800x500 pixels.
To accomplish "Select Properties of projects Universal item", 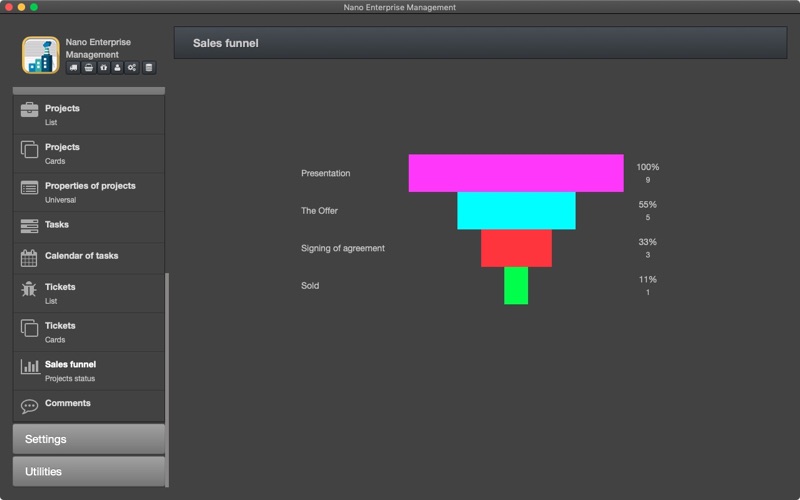I will click(x=89, y=192).
